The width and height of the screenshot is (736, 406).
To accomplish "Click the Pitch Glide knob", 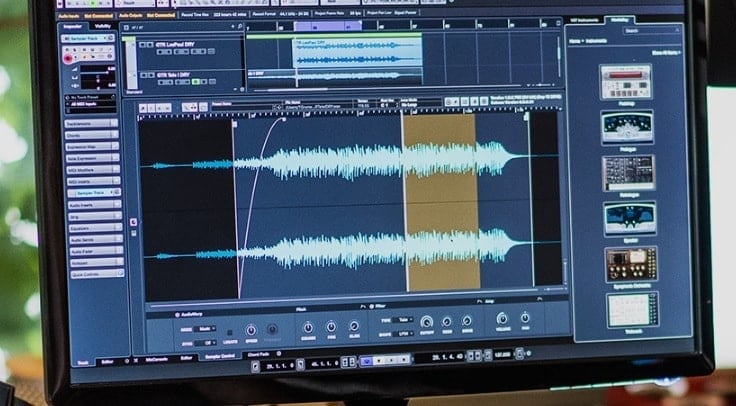I will point(354,326).
